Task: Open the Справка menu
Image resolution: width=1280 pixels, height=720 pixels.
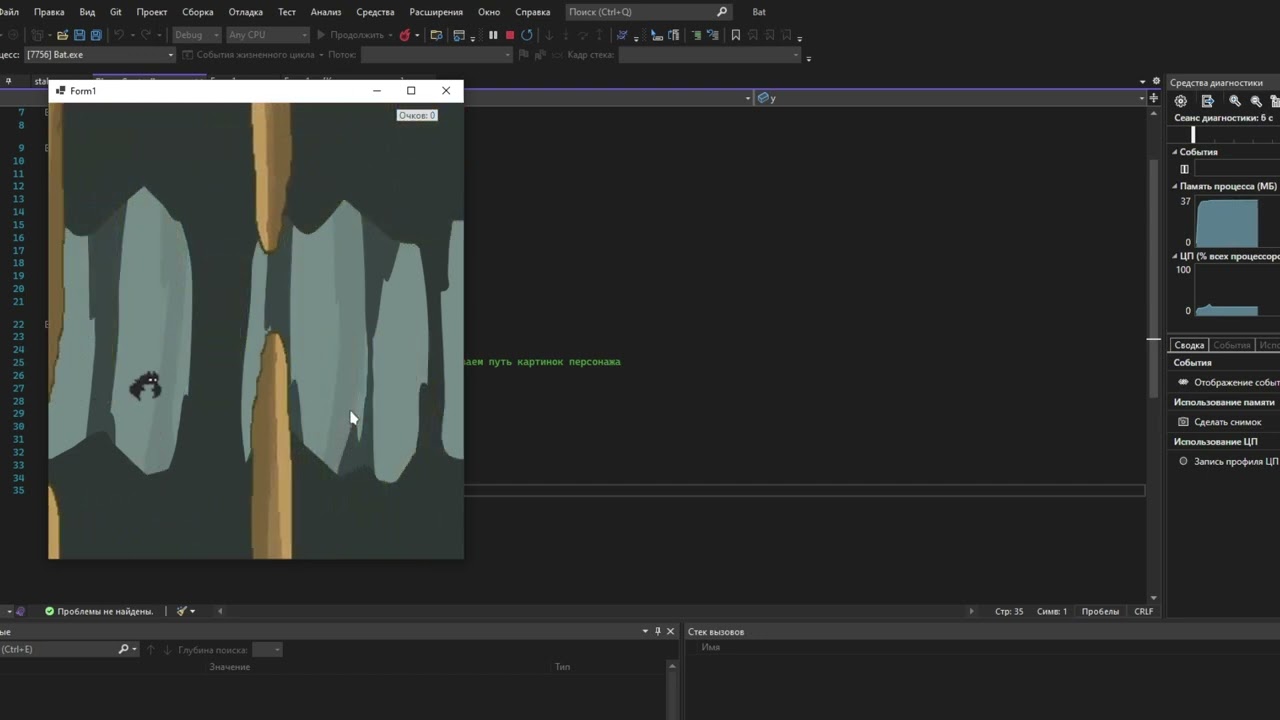Action: 532,12
